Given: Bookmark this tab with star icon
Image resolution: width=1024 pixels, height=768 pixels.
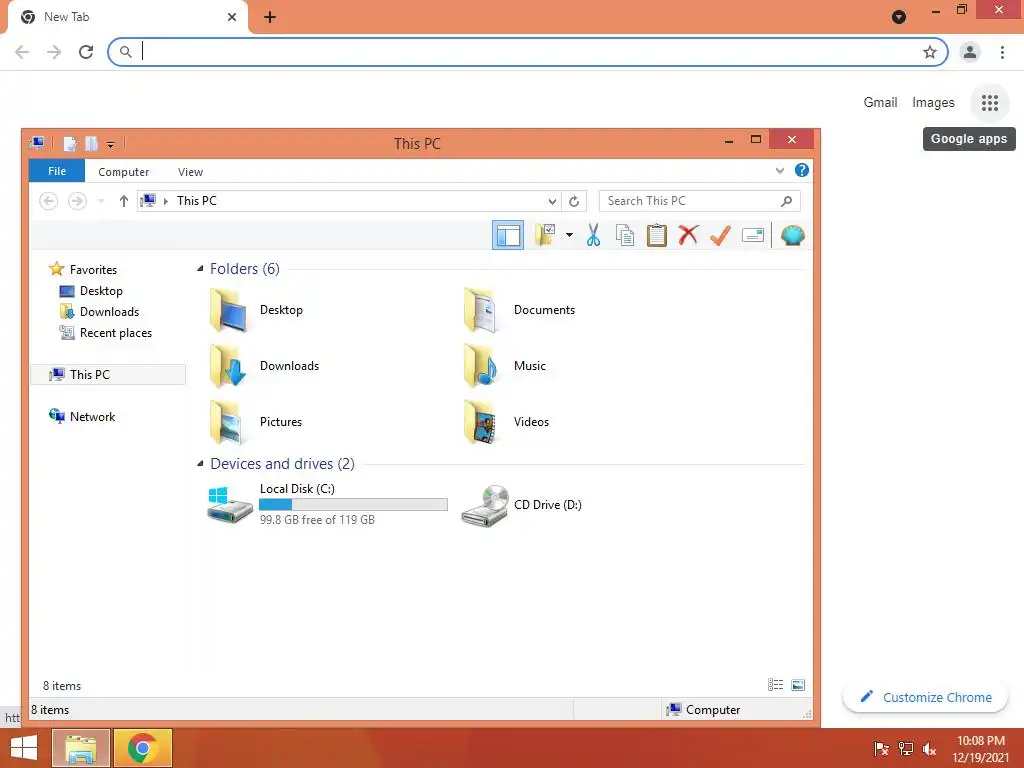Looking at the screenshot, I should [930, 52].
